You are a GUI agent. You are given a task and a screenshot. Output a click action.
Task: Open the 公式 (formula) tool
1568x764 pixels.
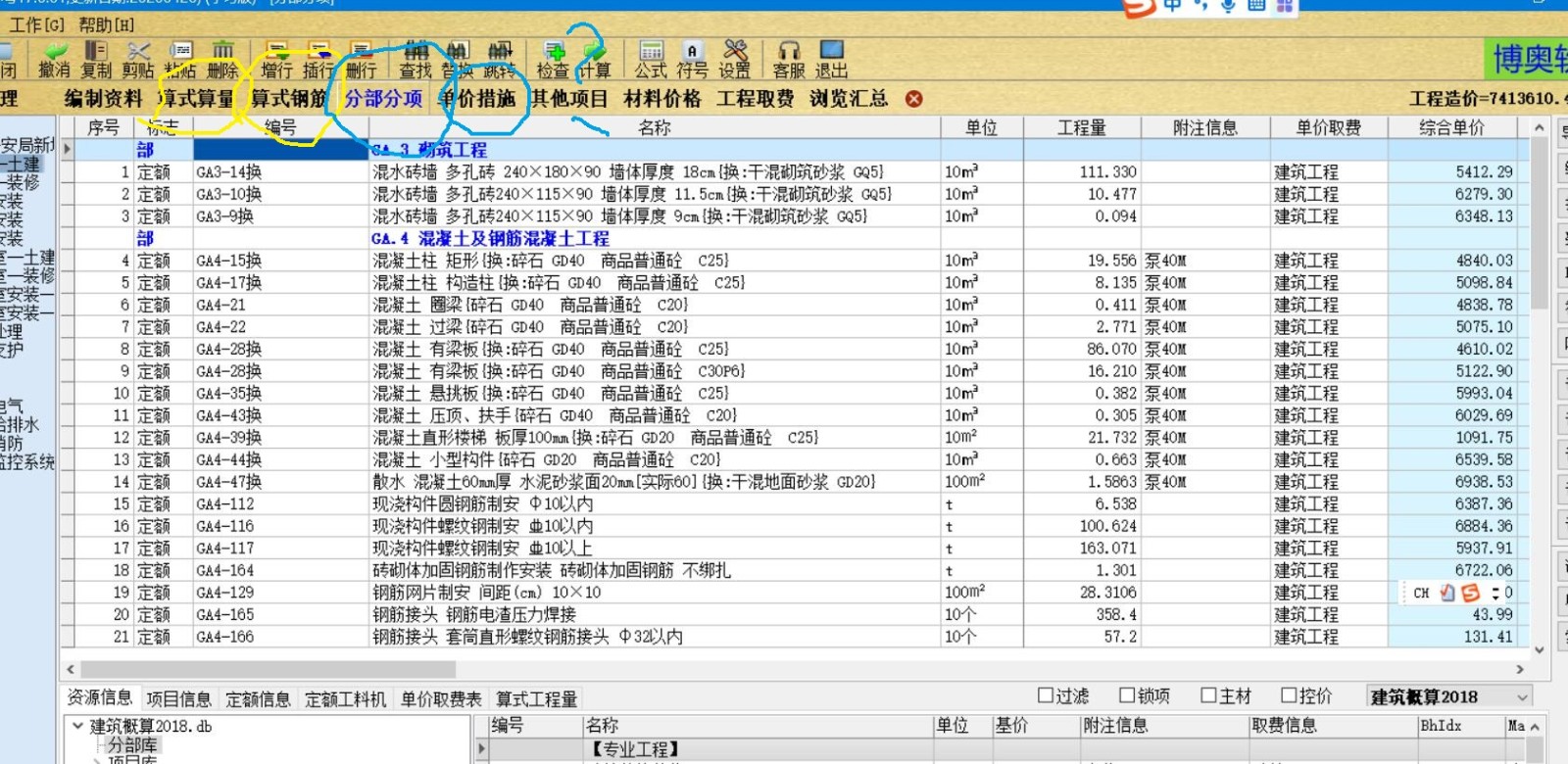click(x=650, y=59)
